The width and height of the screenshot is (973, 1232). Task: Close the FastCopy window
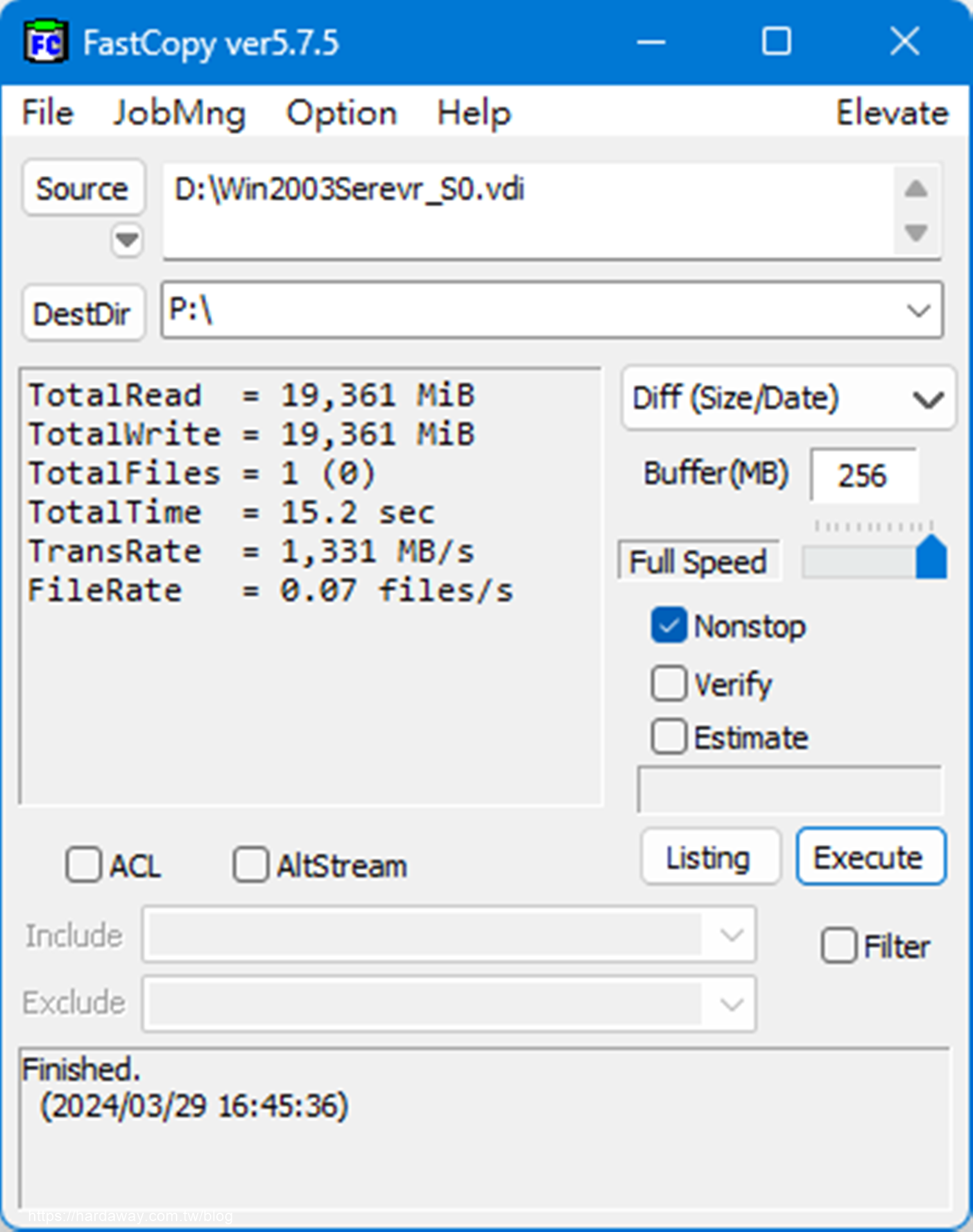point(905,42)
